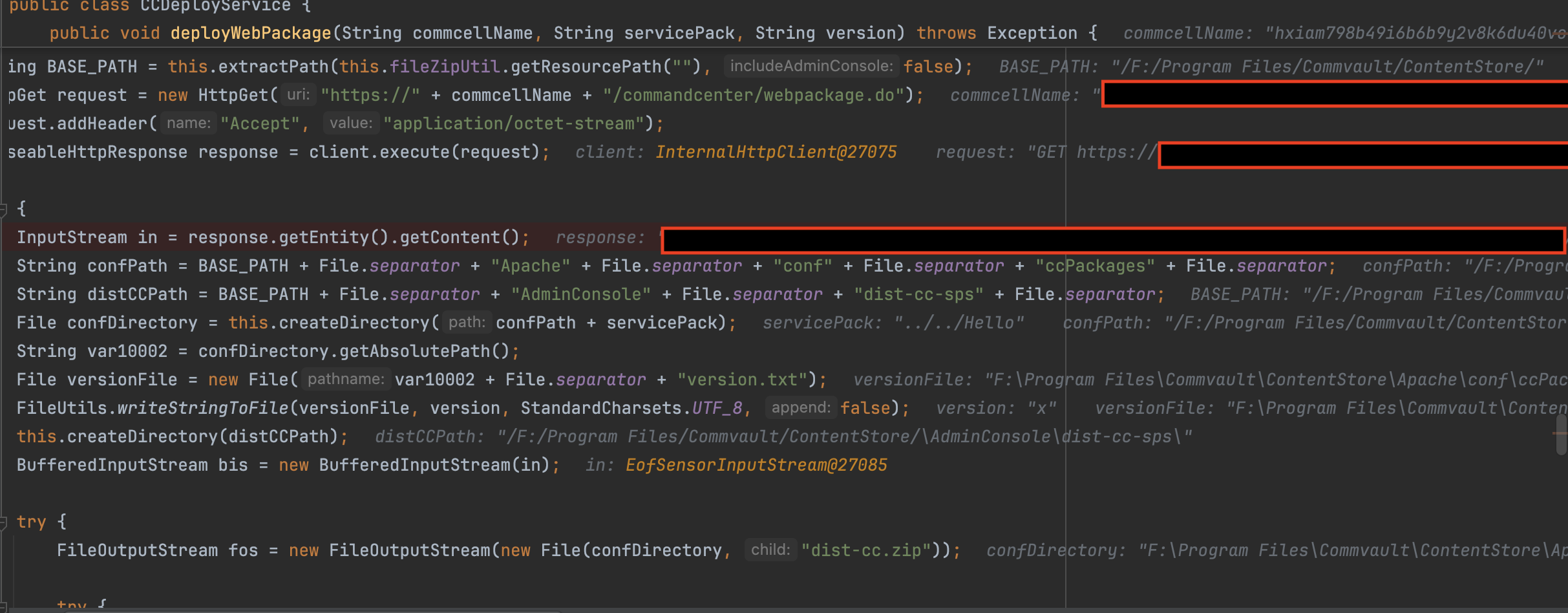Click the child: parameter hint
Image resolution: width=1568 pixels, height=613 pixels.
point(770,550)
